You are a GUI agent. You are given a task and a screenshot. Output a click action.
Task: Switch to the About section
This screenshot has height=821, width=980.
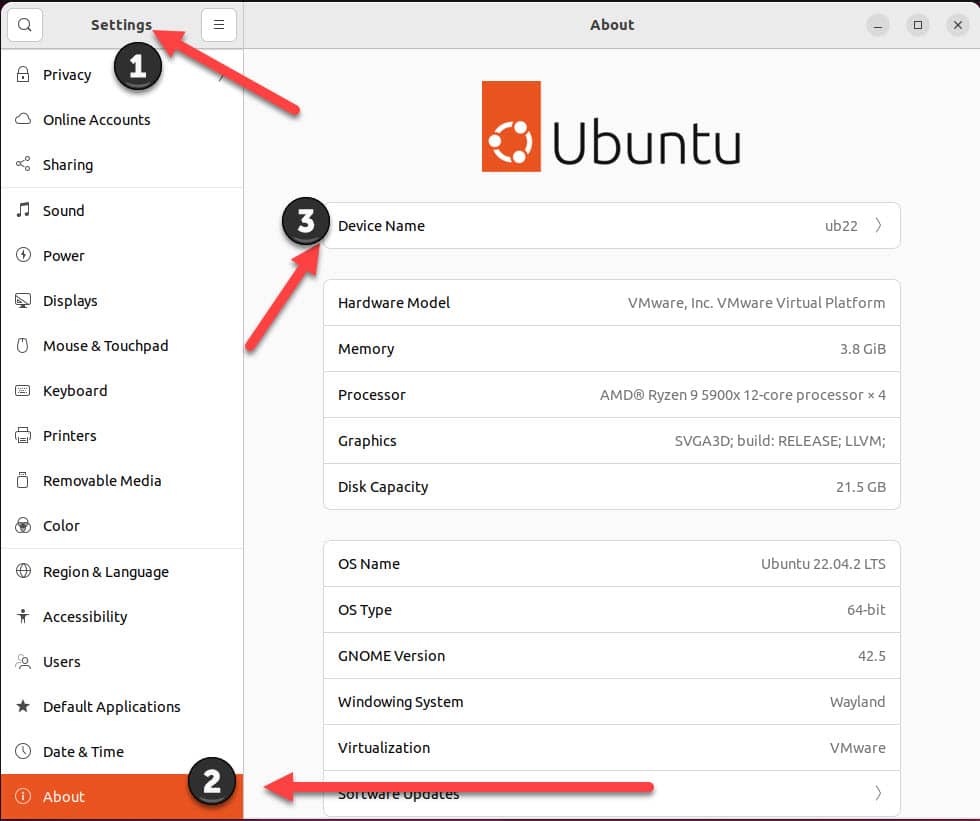(x=63, y=796)
